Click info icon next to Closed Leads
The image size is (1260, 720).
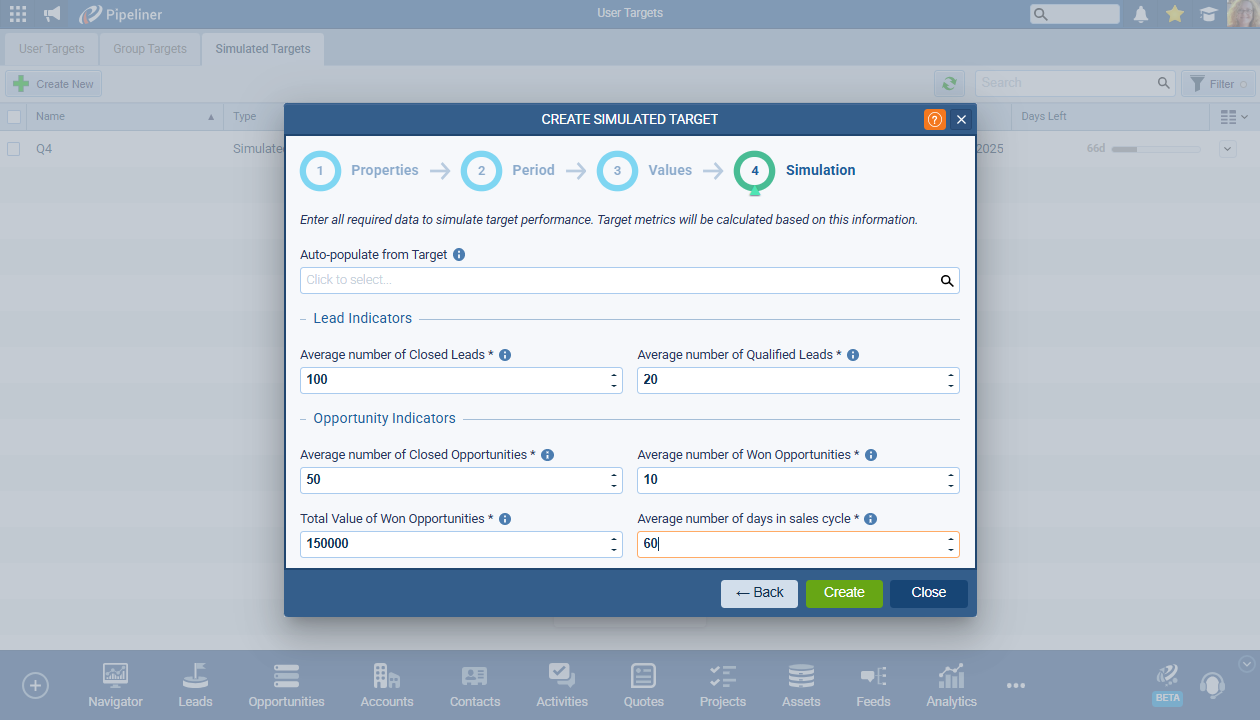coord(505,355)
